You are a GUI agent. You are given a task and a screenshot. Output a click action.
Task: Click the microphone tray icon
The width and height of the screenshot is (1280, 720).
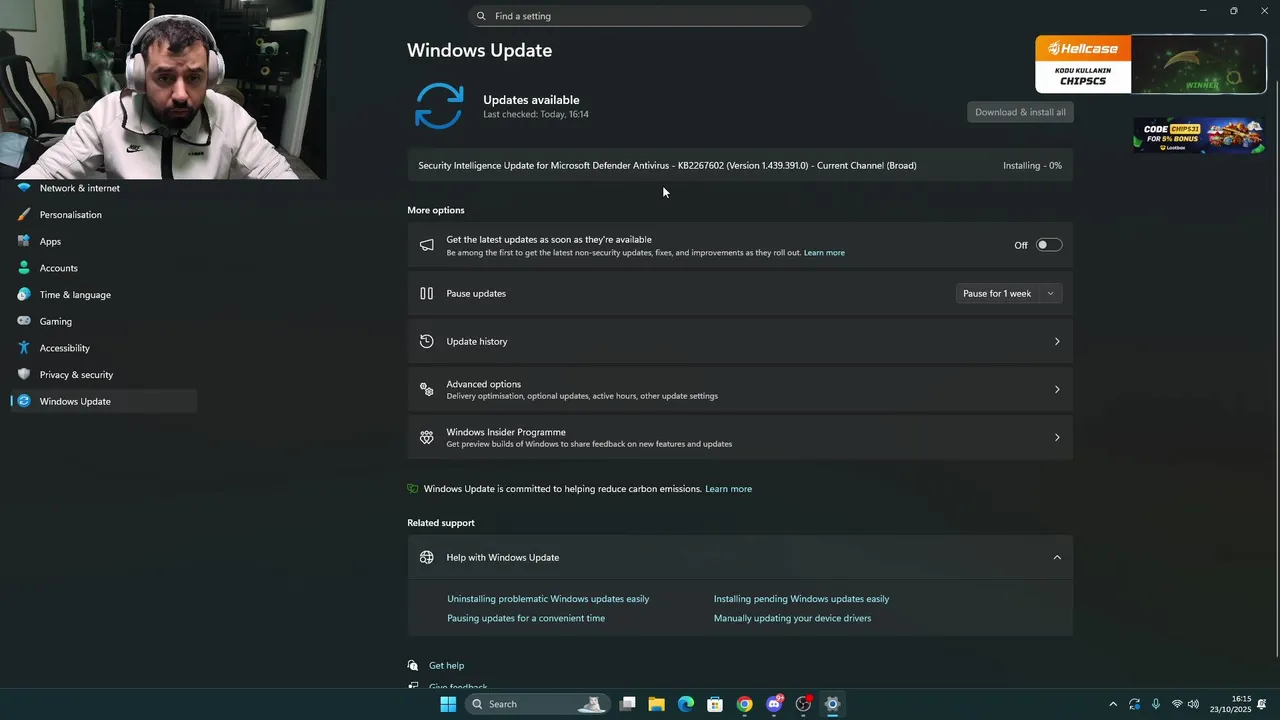[1157, 705]
